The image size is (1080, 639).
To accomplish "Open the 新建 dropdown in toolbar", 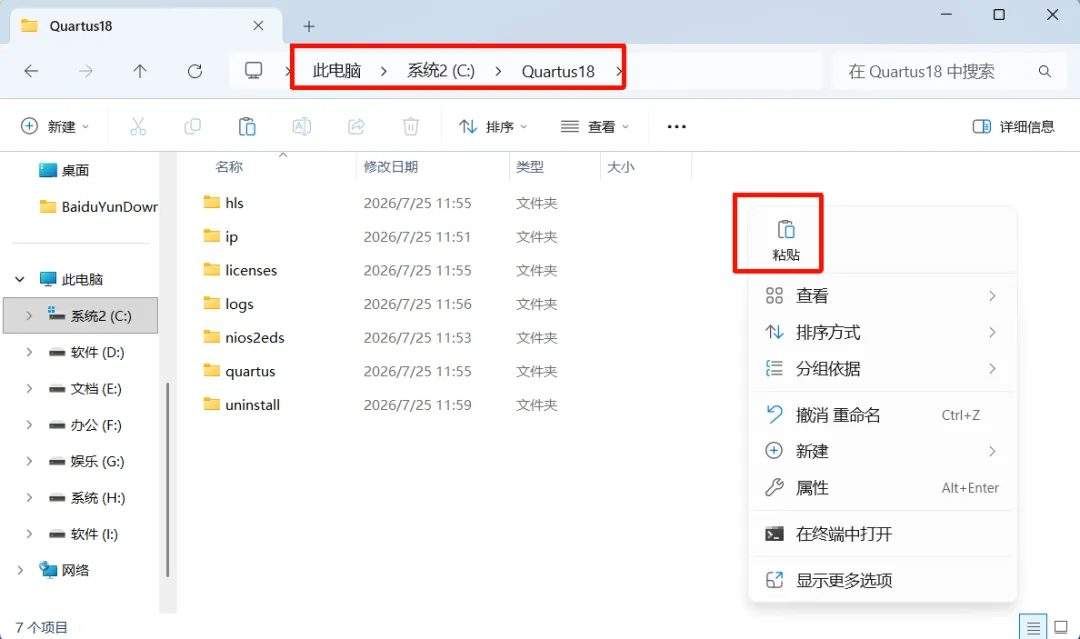I will point(55,127).
